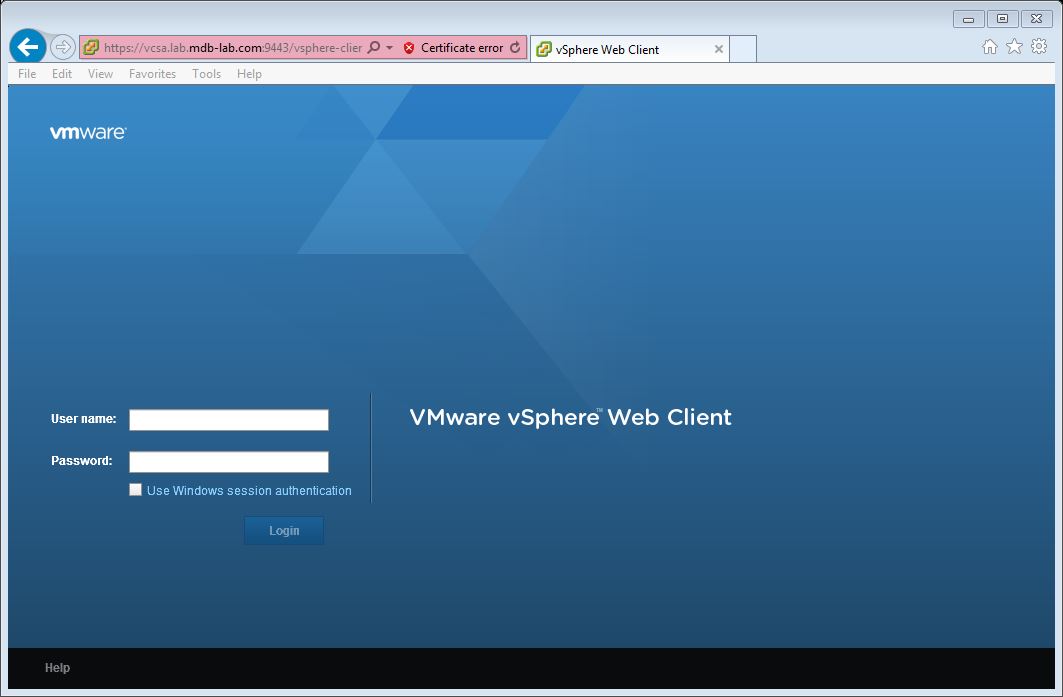
Task: Open the Tools gear icon
Action: click(1039, 46)
